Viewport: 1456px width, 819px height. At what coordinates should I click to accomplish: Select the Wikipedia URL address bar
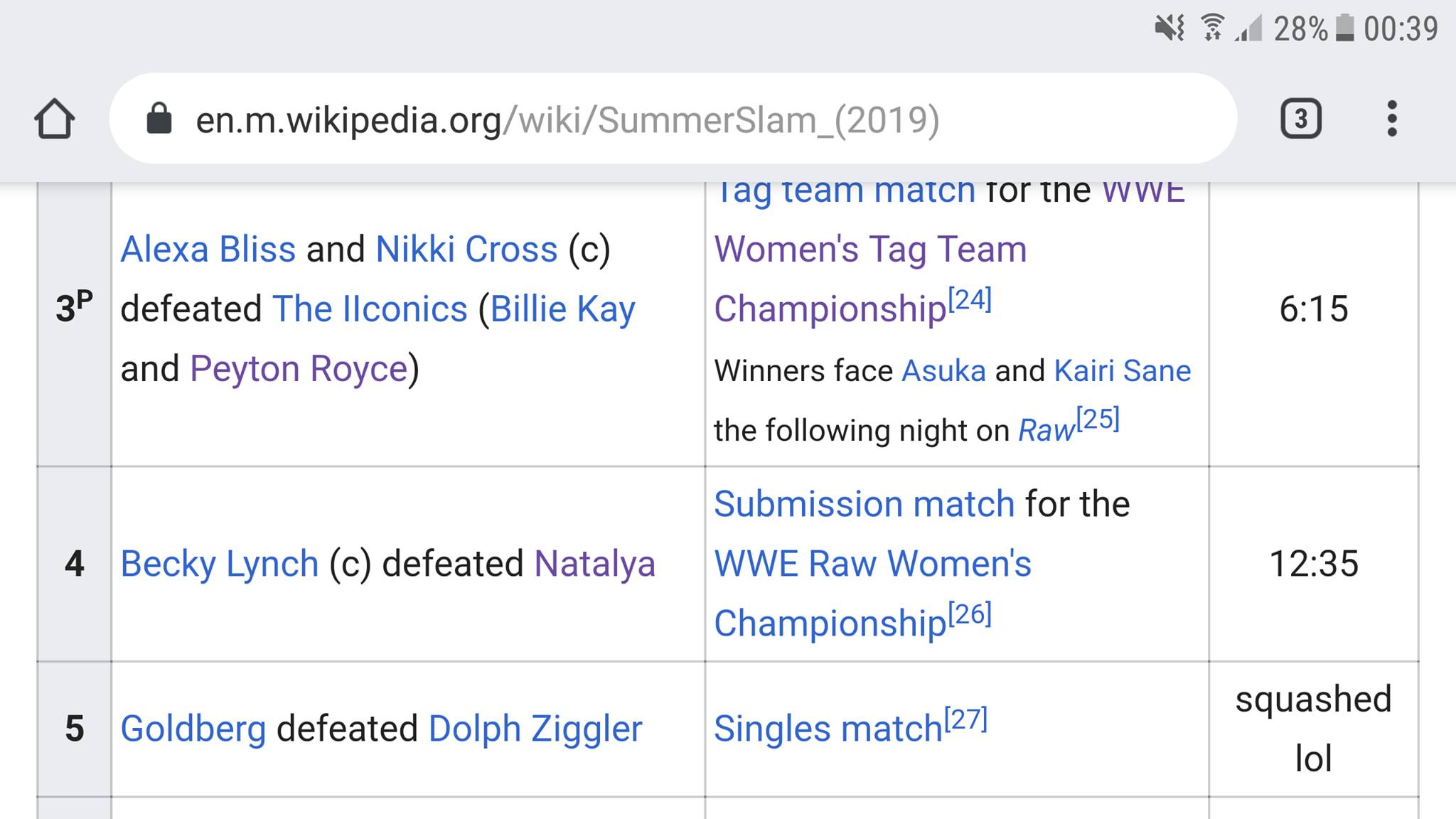pyautogui.click(x=673, y=119)
